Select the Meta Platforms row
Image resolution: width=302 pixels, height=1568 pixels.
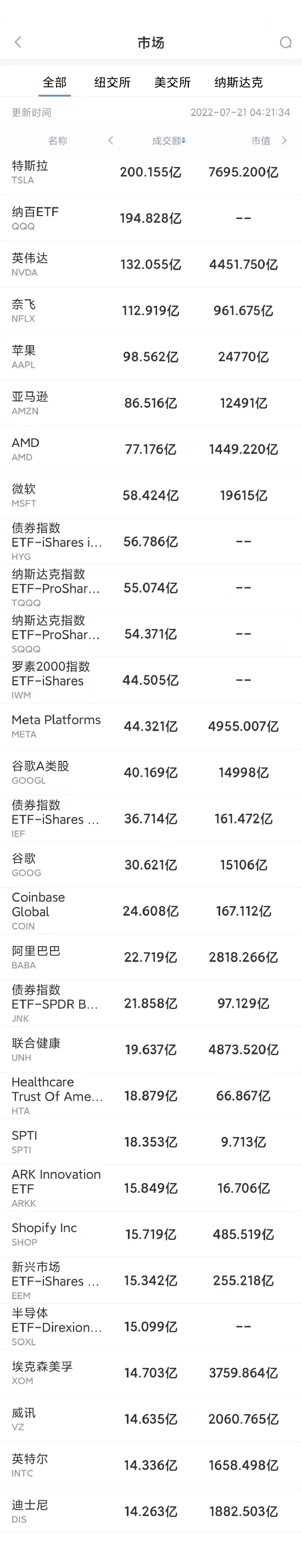(x=150, y=726)
